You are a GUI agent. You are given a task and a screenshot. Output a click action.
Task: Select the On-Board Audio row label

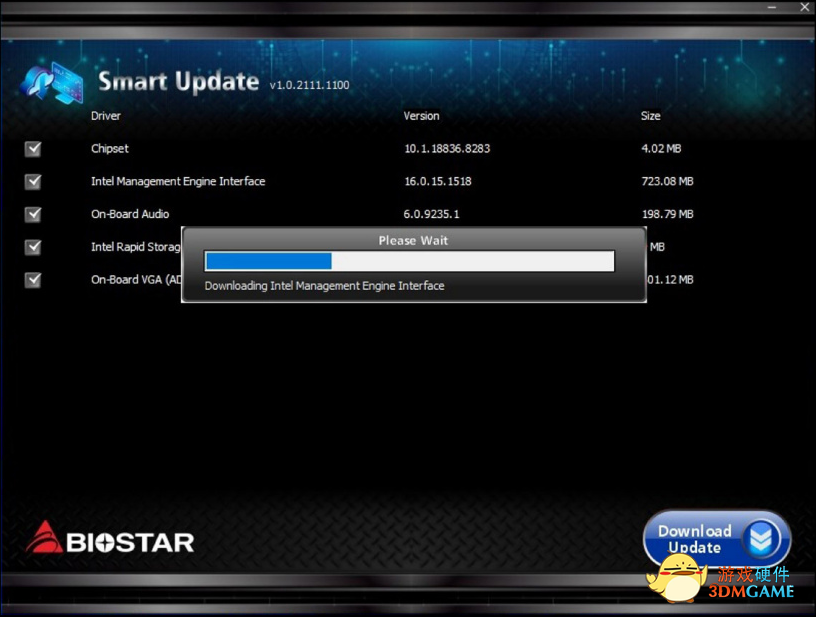coord(130,214)
